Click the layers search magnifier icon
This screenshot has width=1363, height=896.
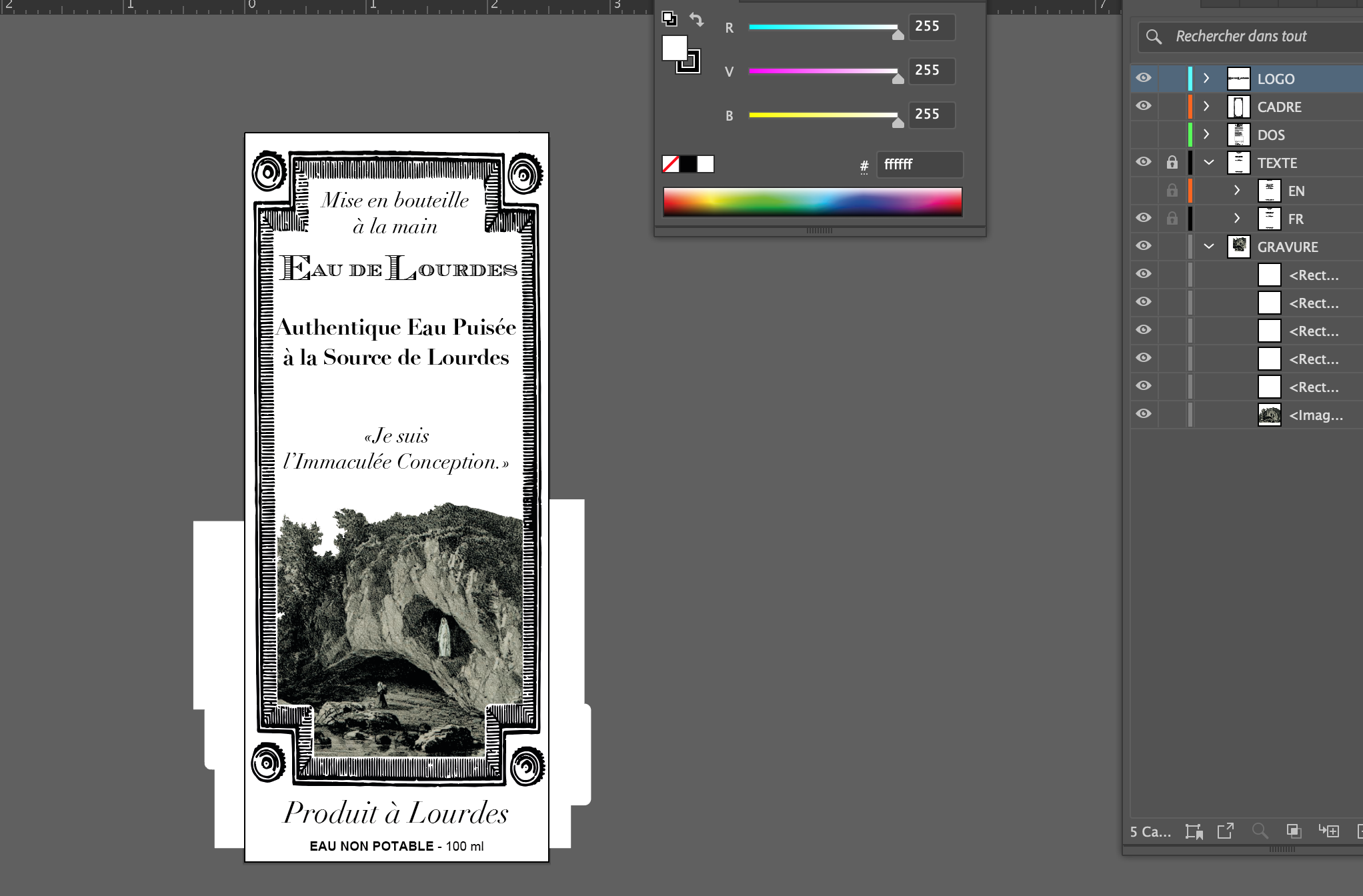[1154, 37]
